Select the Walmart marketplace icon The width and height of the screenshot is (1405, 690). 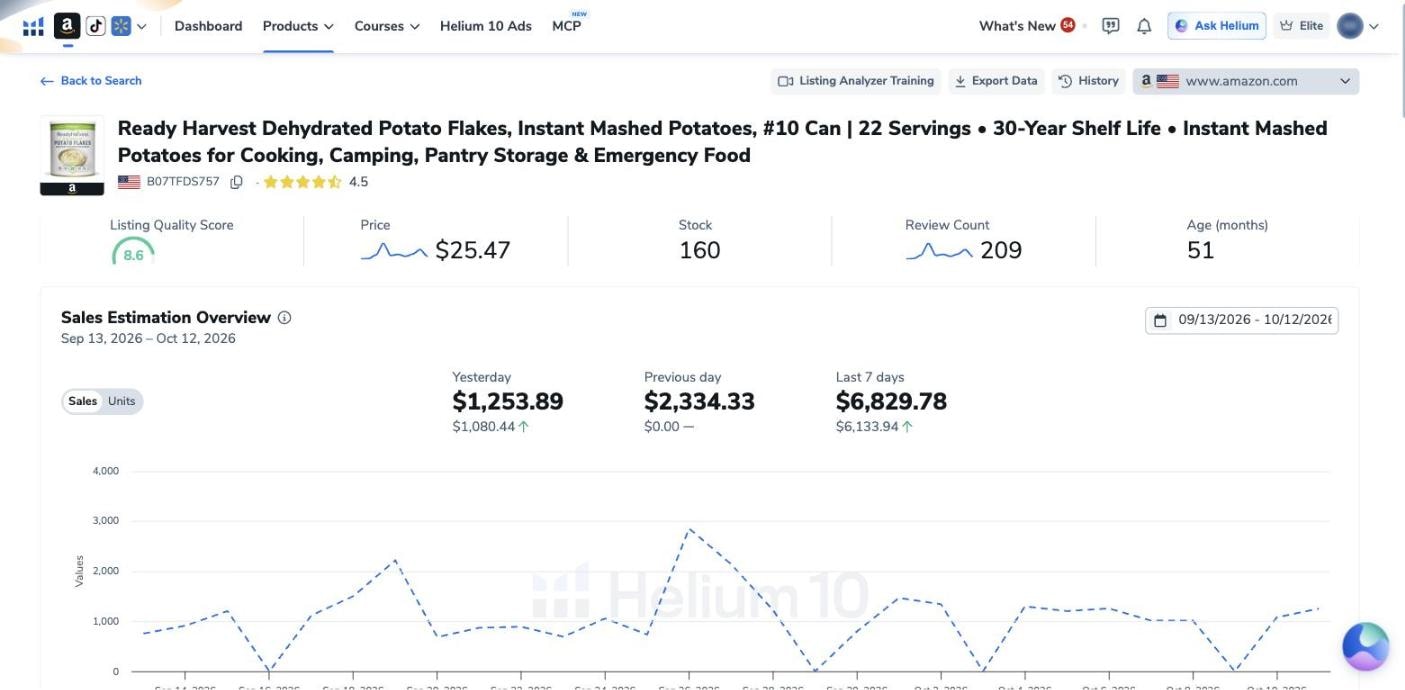121,26
